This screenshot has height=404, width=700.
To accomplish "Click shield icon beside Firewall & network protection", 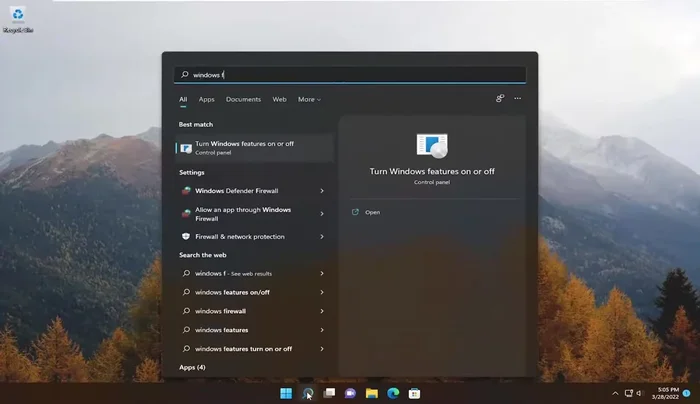I will pos(186,237).
